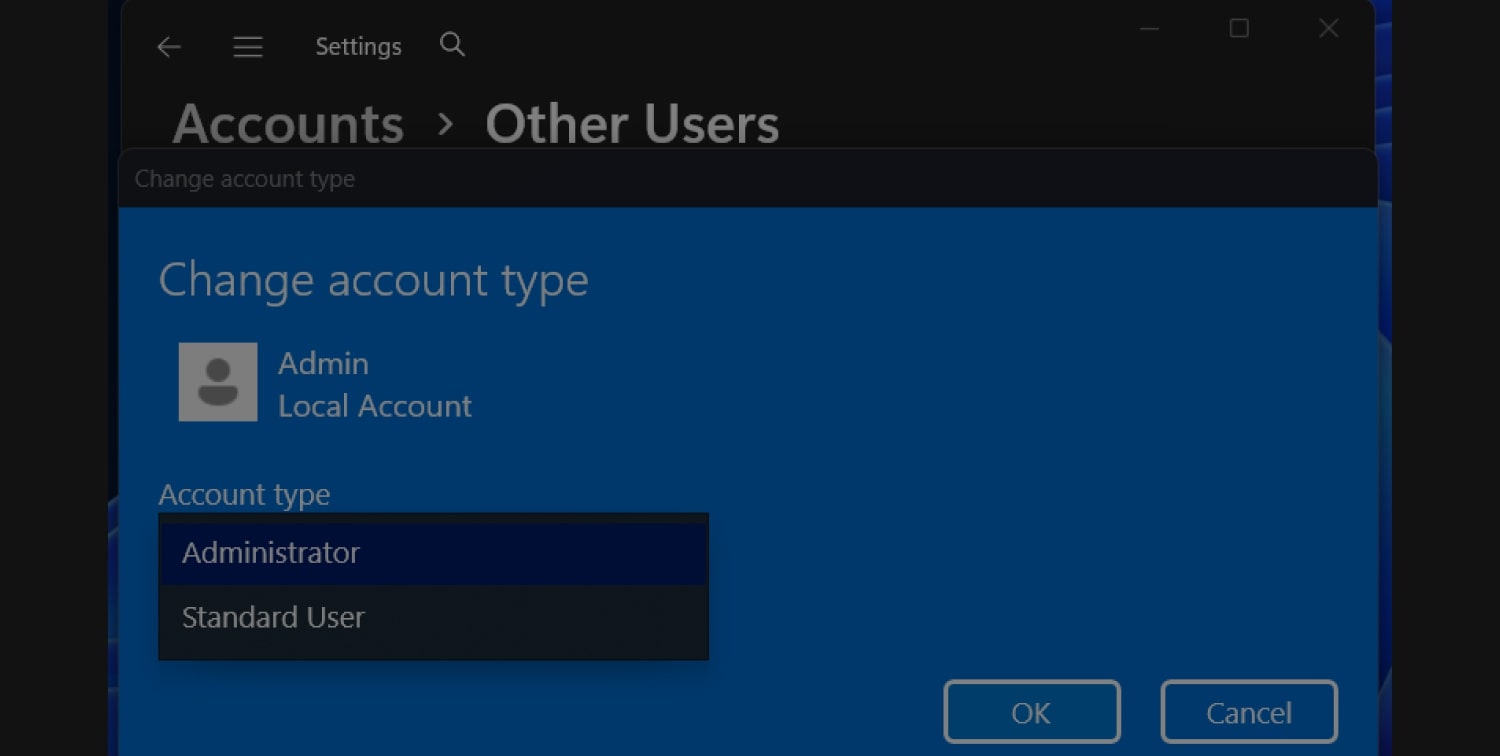The height and width of the screenshot is (756, 1500).
Task: Click the Other Users breadcrumb
Action: 632,122
